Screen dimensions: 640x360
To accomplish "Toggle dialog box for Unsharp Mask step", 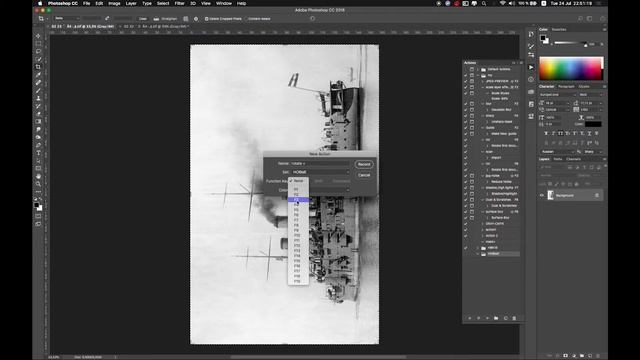I will pos(472,122).
